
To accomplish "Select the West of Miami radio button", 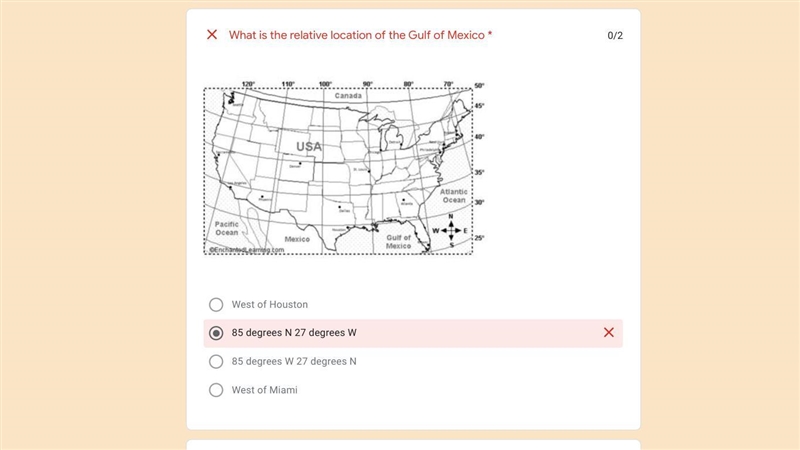I will click(x=216, y=390).
